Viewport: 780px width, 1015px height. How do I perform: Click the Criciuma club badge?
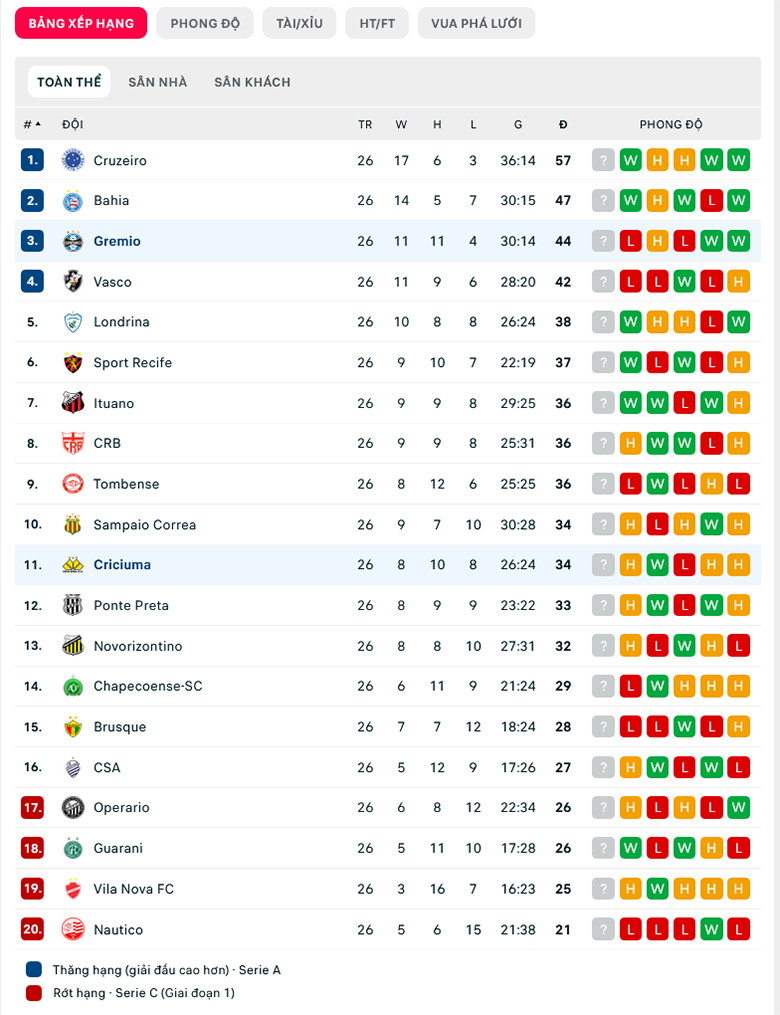71,564
